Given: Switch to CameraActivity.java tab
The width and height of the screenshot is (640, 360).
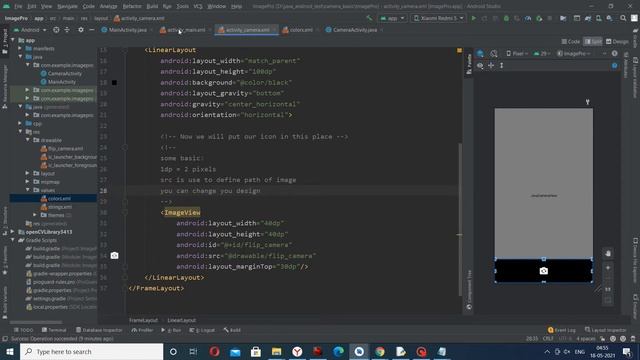Looking at the screenshot, I should coord(354,30).
